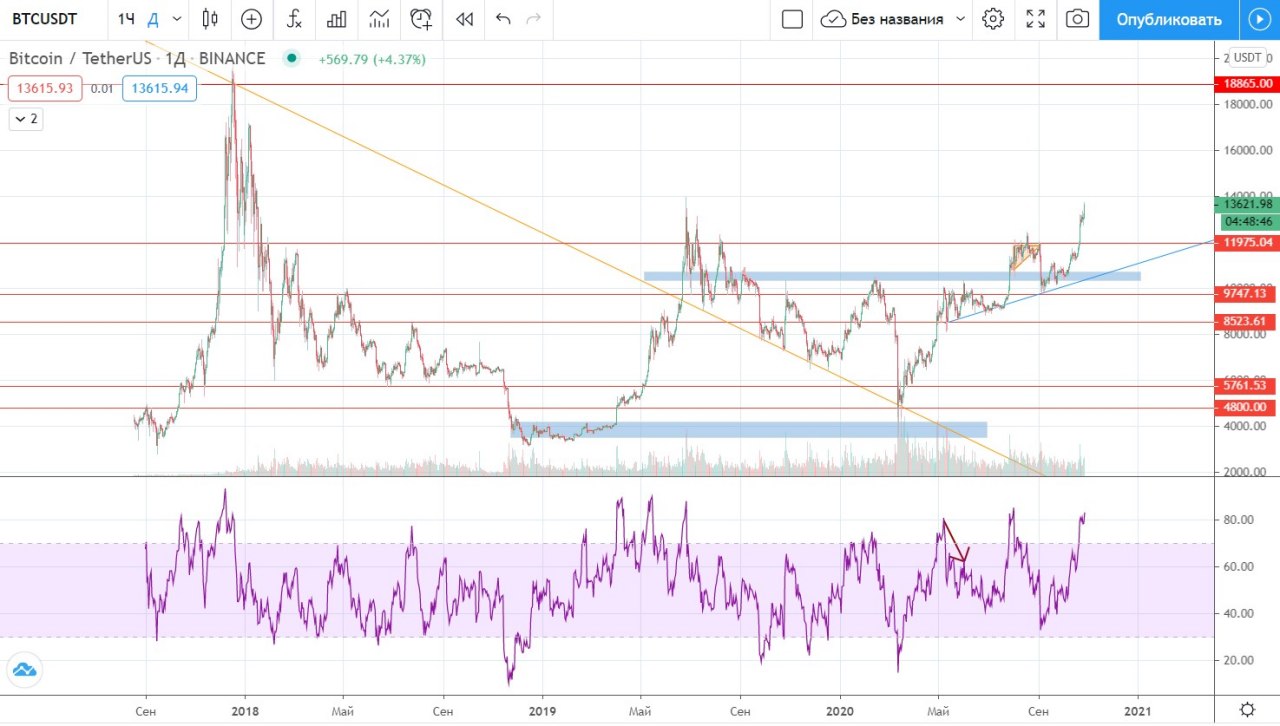The image size is (1280, 726).
Task: Click the 2020 label on the time axis
Action: click(840, 710)
